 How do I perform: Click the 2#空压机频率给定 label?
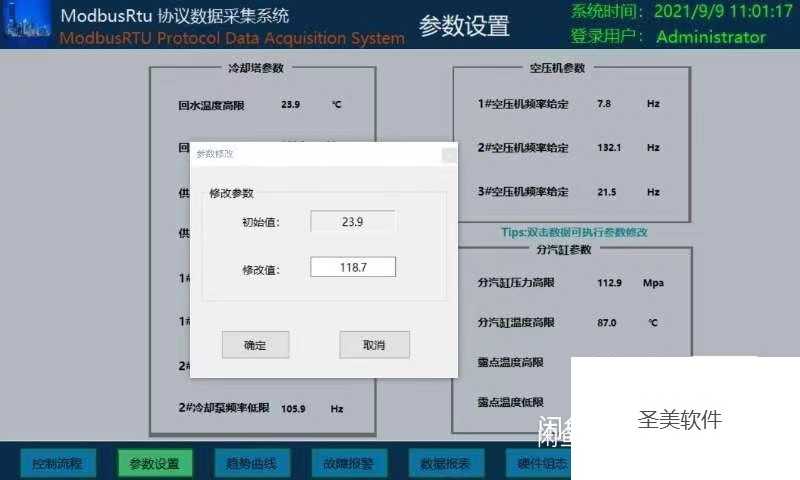point(523,148)
